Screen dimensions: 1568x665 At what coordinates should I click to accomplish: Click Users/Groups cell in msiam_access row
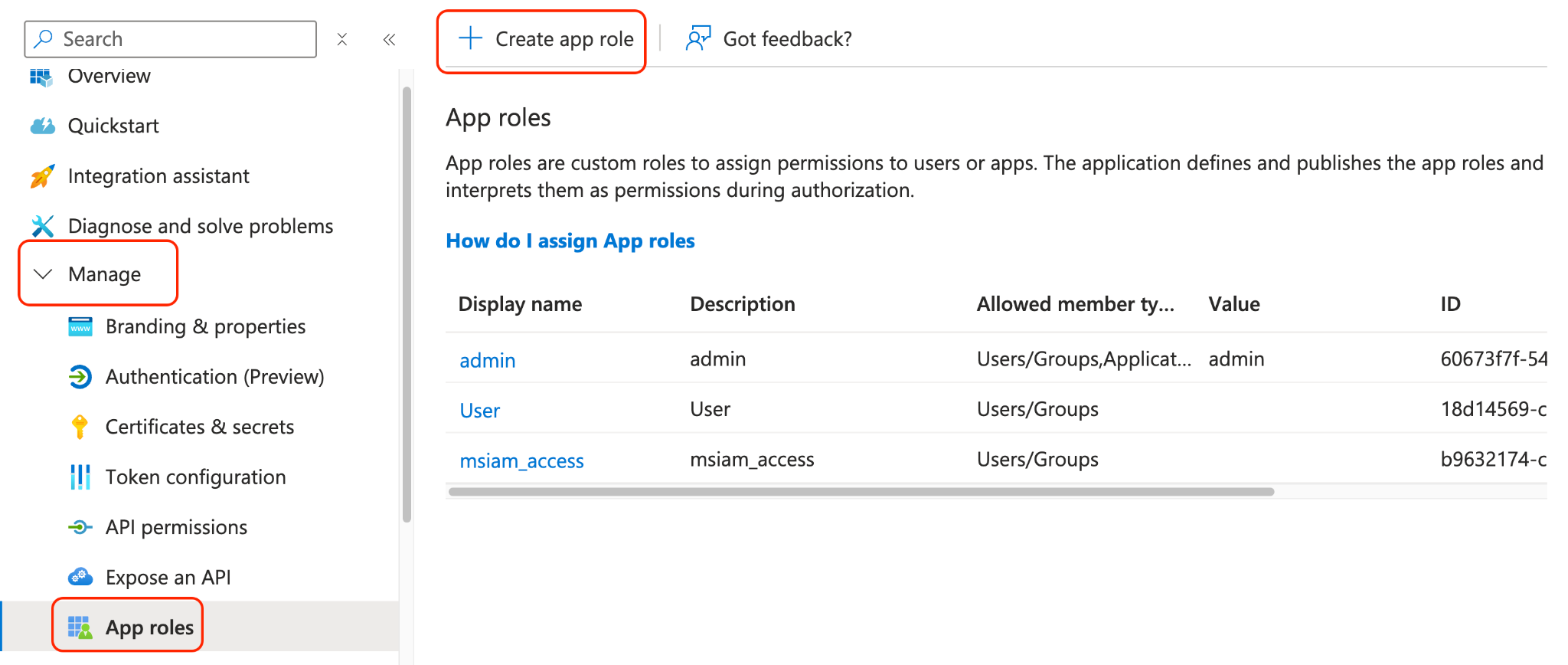coord(1037,460)
